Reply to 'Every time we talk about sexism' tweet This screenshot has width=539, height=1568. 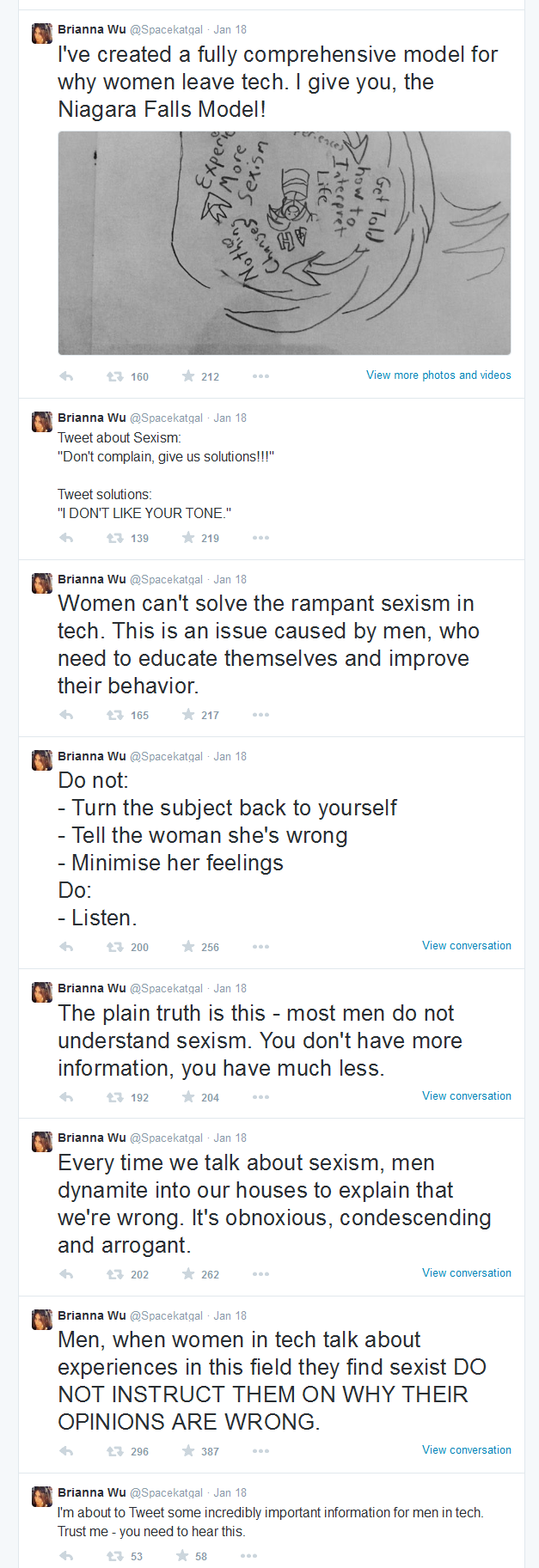click(66, 1274)
